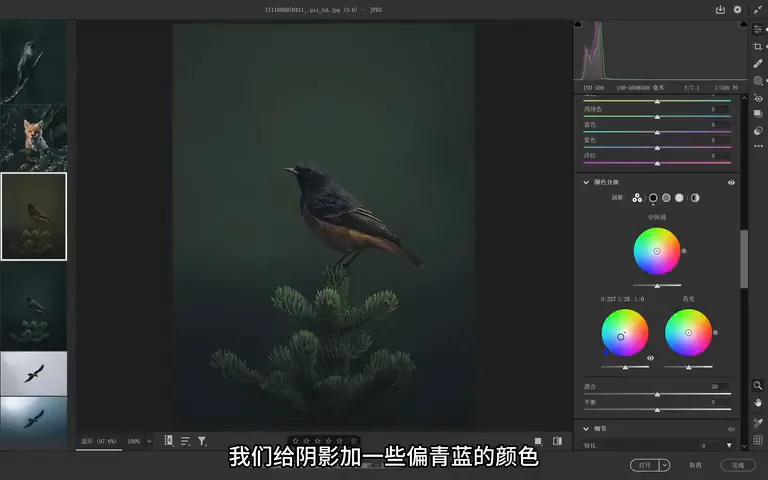Open the preferences gear icon
This screenshot has width=768, height=480.
pos(737,9)
